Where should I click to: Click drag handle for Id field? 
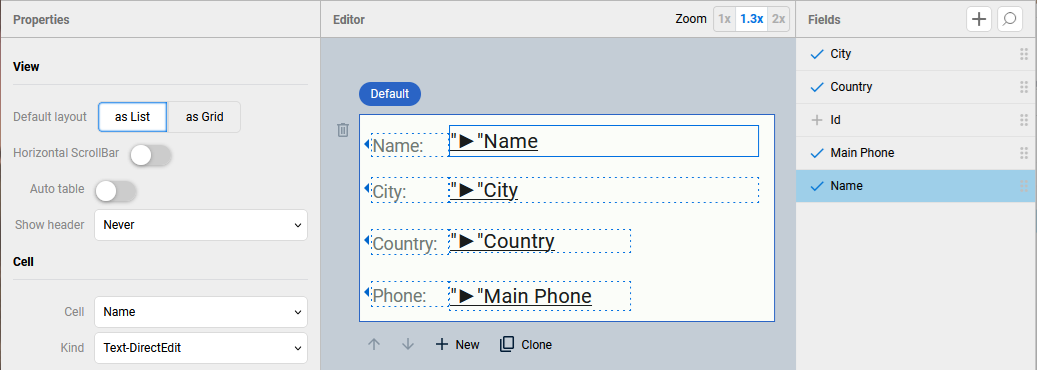click(x=1024, y=120)
